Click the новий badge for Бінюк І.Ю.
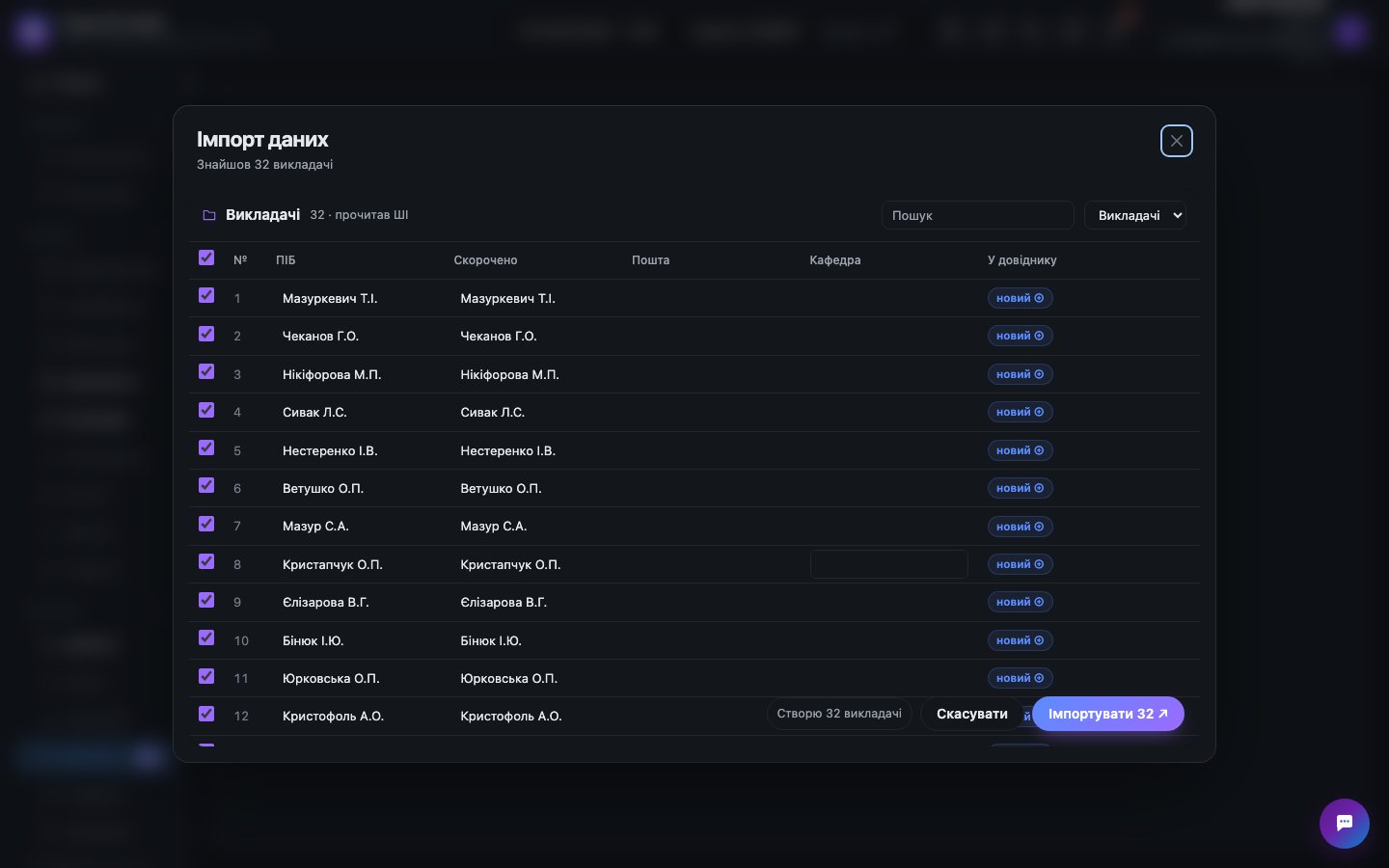The width and height of the screenshot is (1389, 868). [x=1020, y=640]
